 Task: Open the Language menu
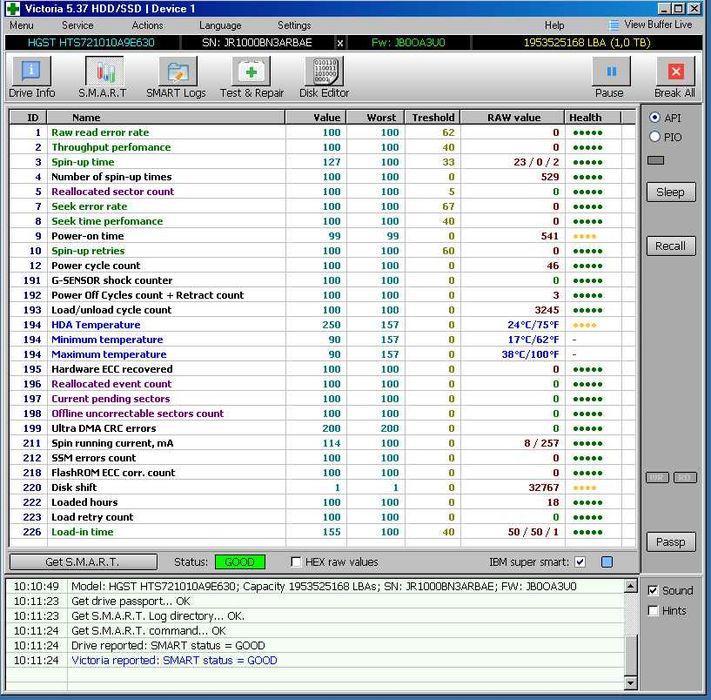pyautogui.click(x=220, y=25)
